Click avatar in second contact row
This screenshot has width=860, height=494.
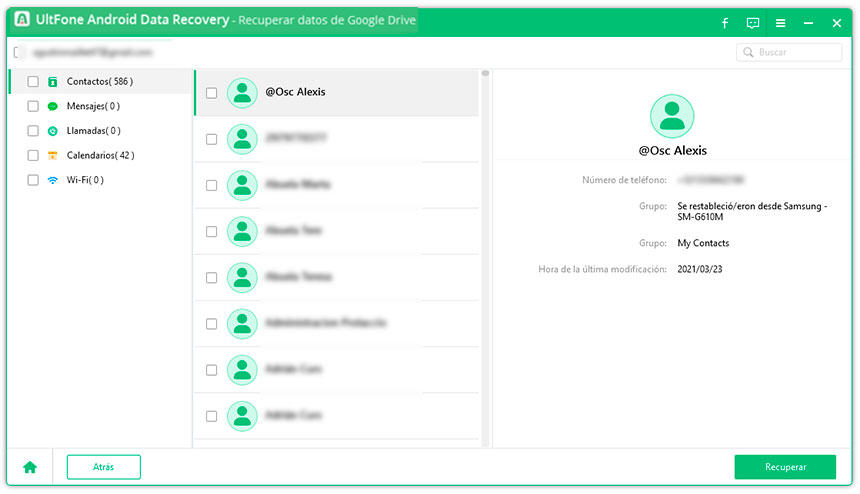click(x=242, y=139)
